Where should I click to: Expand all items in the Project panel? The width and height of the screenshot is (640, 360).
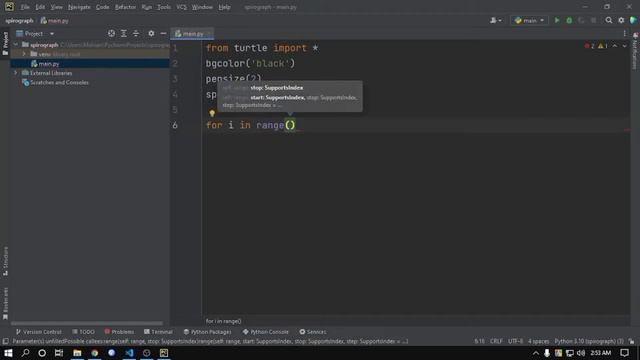coord(124,33)
